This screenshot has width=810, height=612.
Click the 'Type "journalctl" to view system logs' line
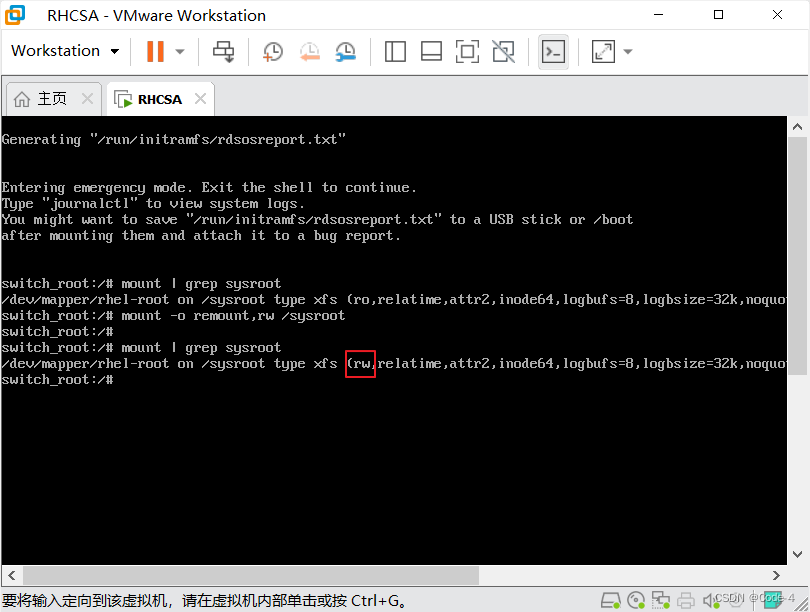(153, 203)
